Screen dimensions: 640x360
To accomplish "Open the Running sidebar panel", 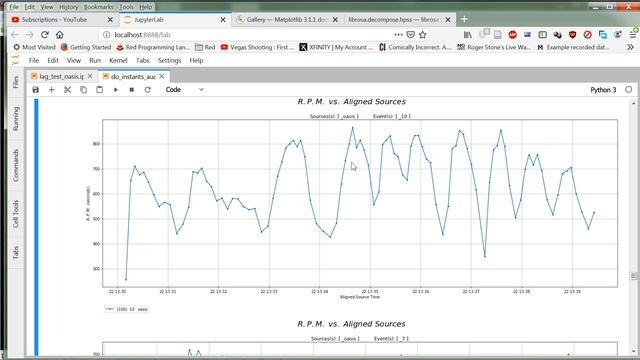I will [x=16, y=118].
